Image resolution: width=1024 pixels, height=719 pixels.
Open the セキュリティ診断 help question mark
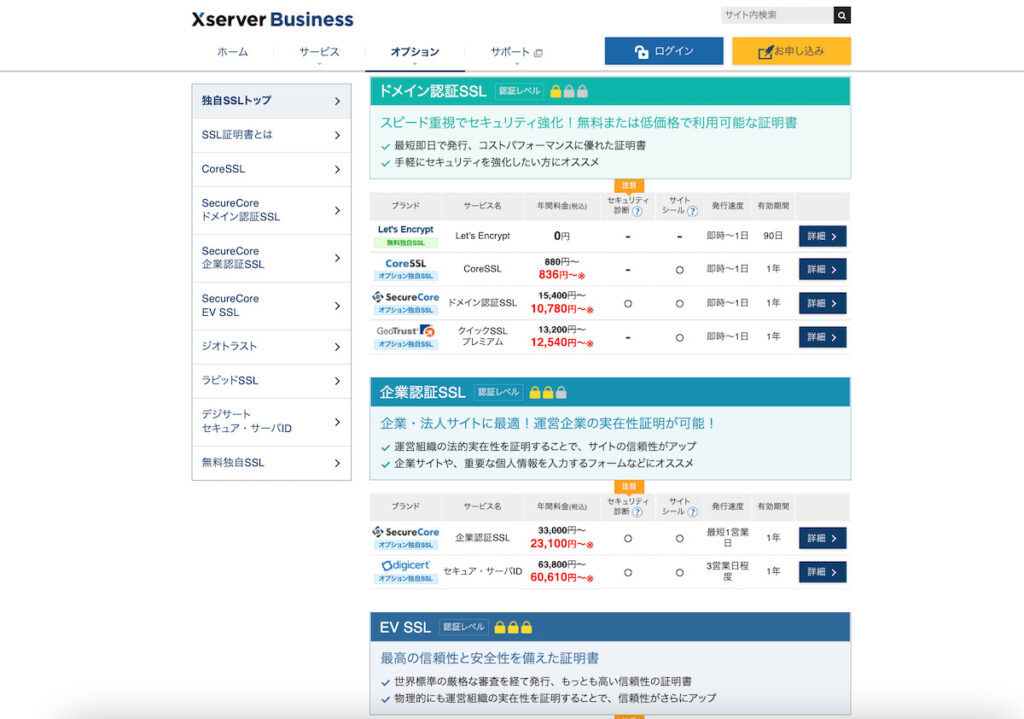coord(636,211)
